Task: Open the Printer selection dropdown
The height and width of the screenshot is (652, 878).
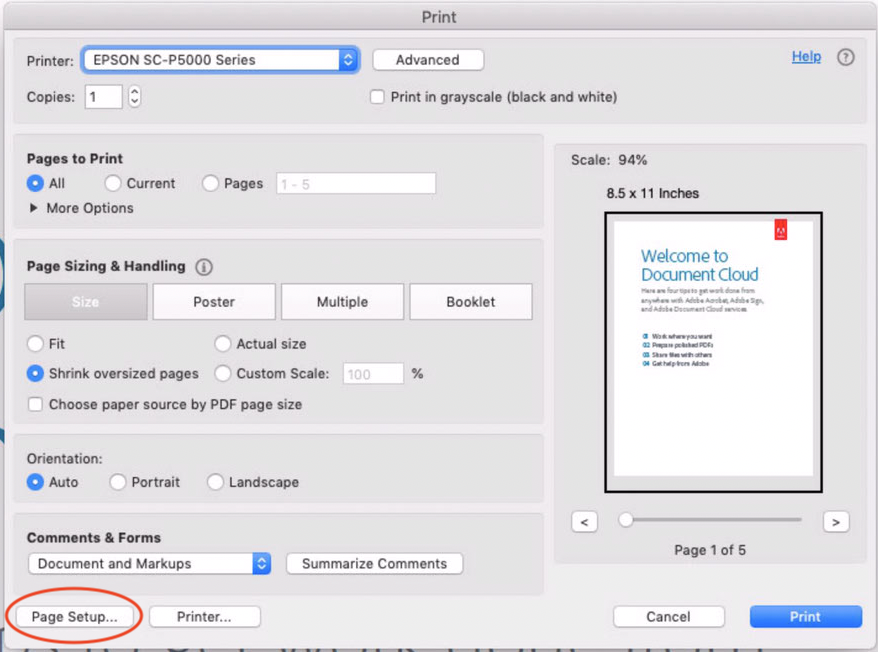Action: [220, 60]
